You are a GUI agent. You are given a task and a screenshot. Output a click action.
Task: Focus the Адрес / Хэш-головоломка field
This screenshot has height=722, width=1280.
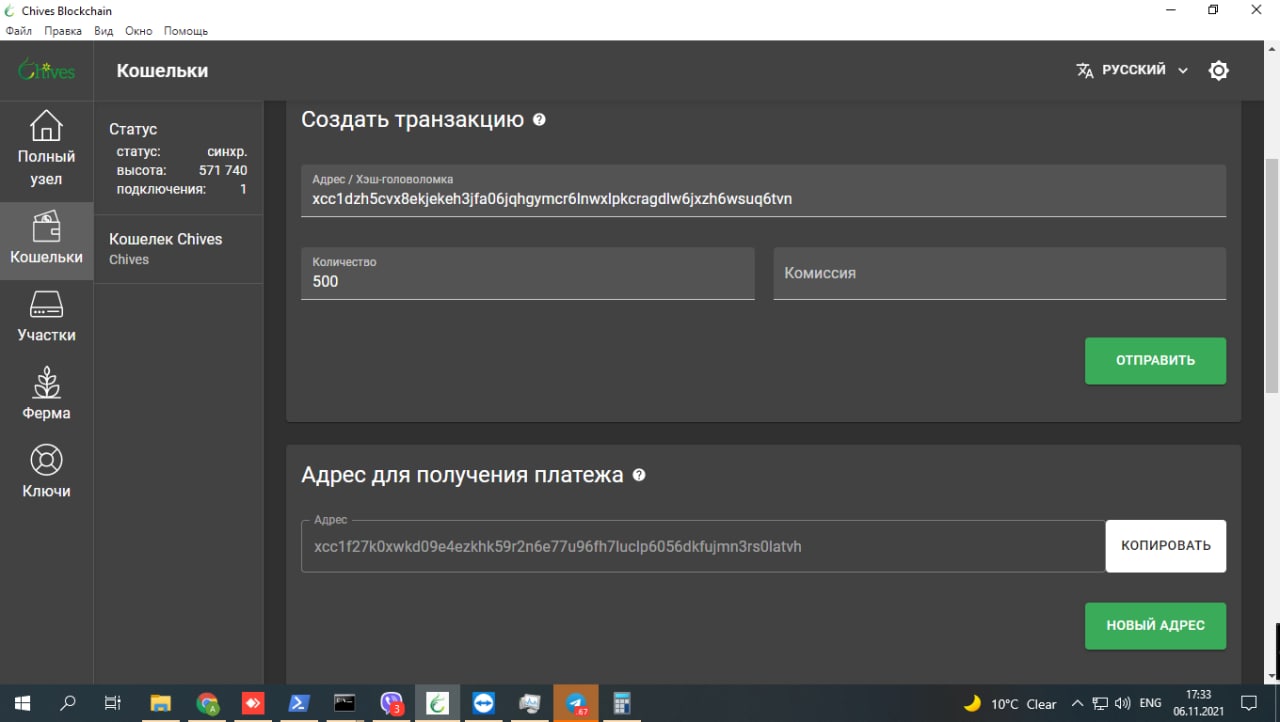click(763, 190)
